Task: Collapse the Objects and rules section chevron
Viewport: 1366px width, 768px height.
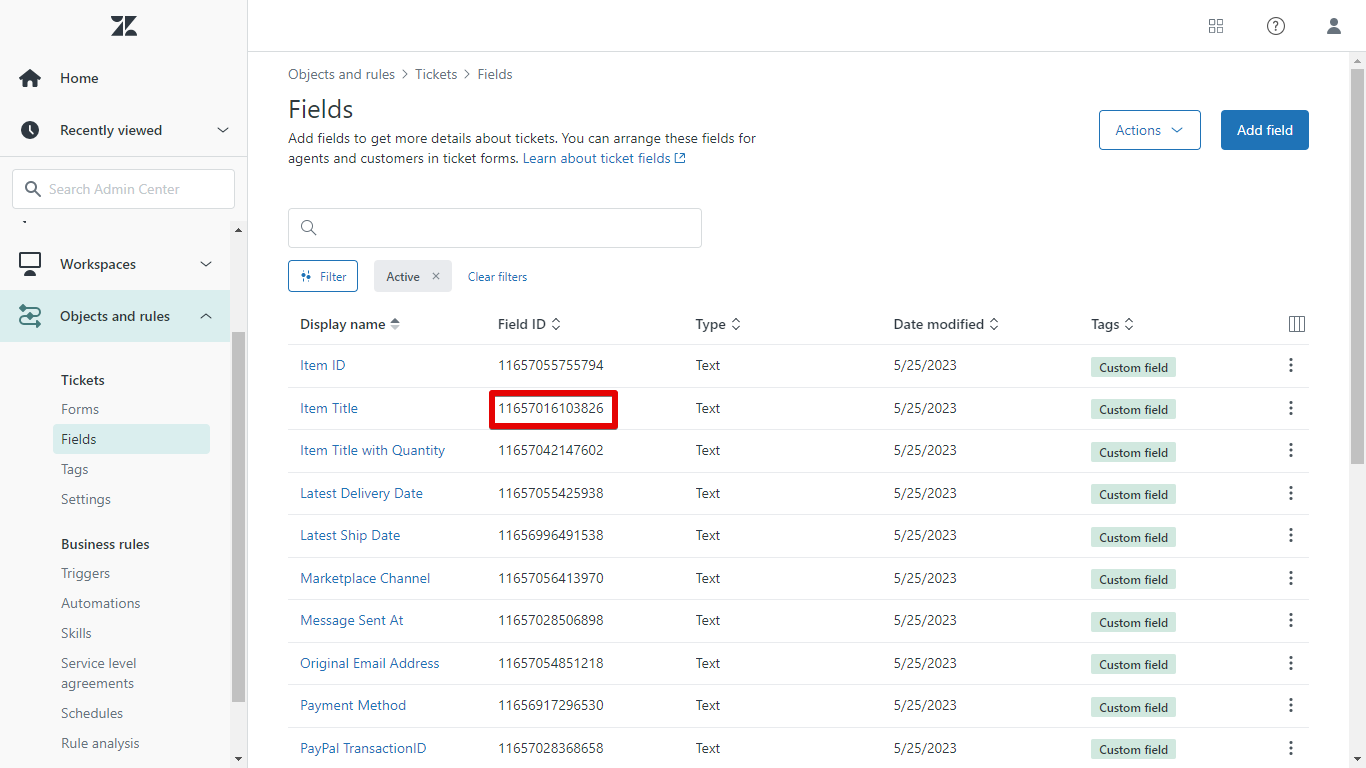Action: click(206, 316)
